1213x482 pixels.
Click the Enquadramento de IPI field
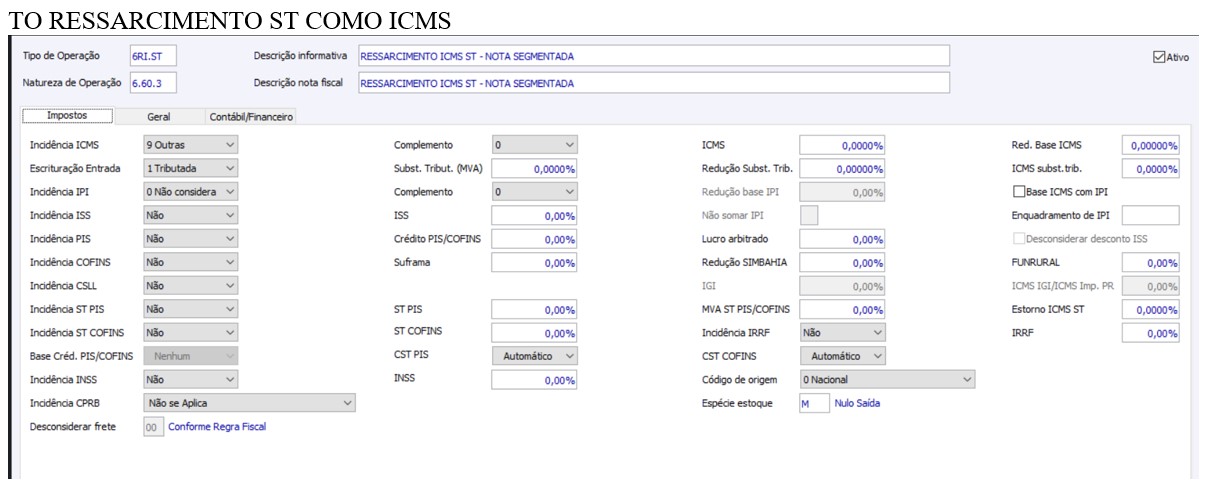(1150, 215)
